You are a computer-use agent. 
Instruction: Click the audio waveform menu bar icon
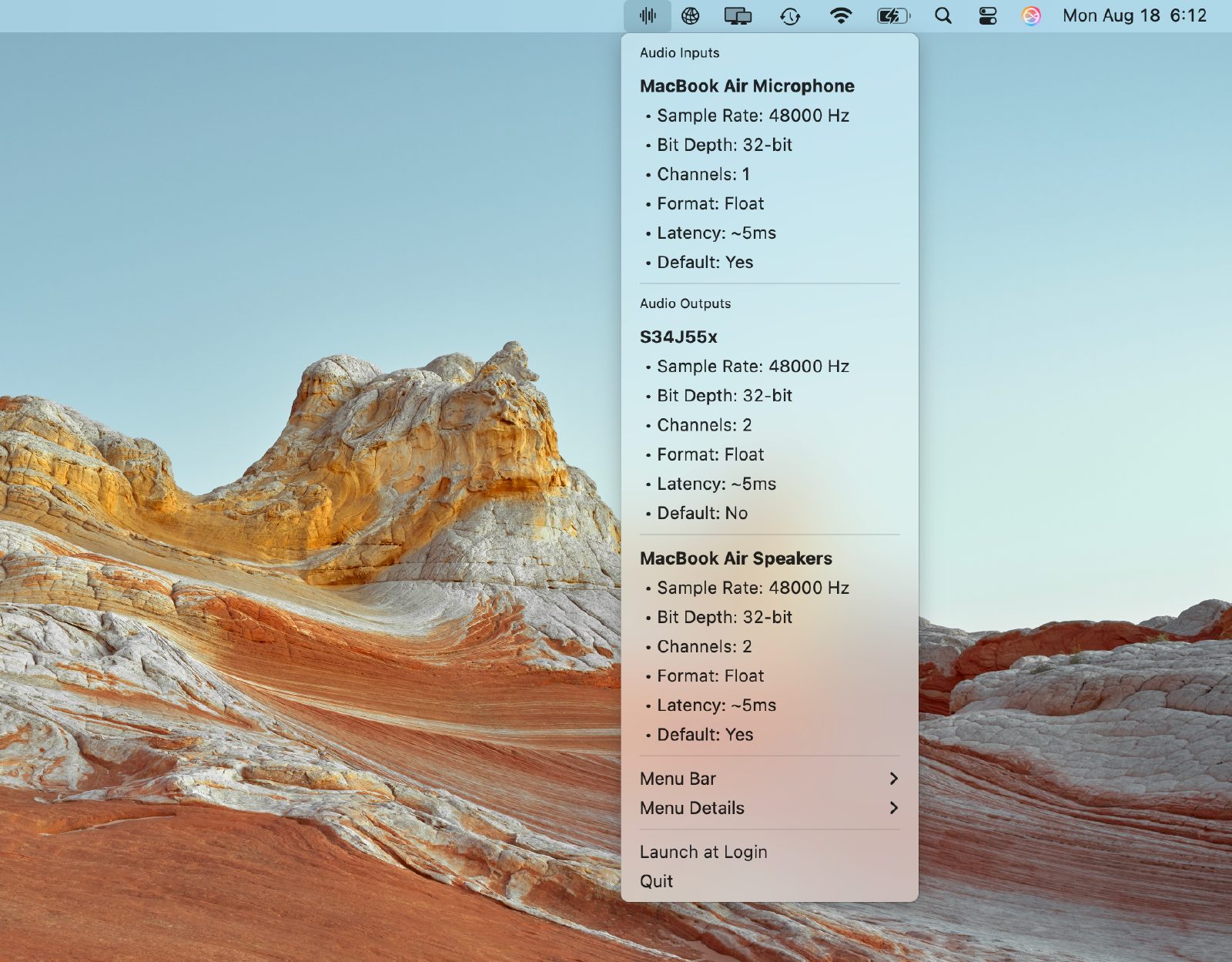(x=648, y=15)
